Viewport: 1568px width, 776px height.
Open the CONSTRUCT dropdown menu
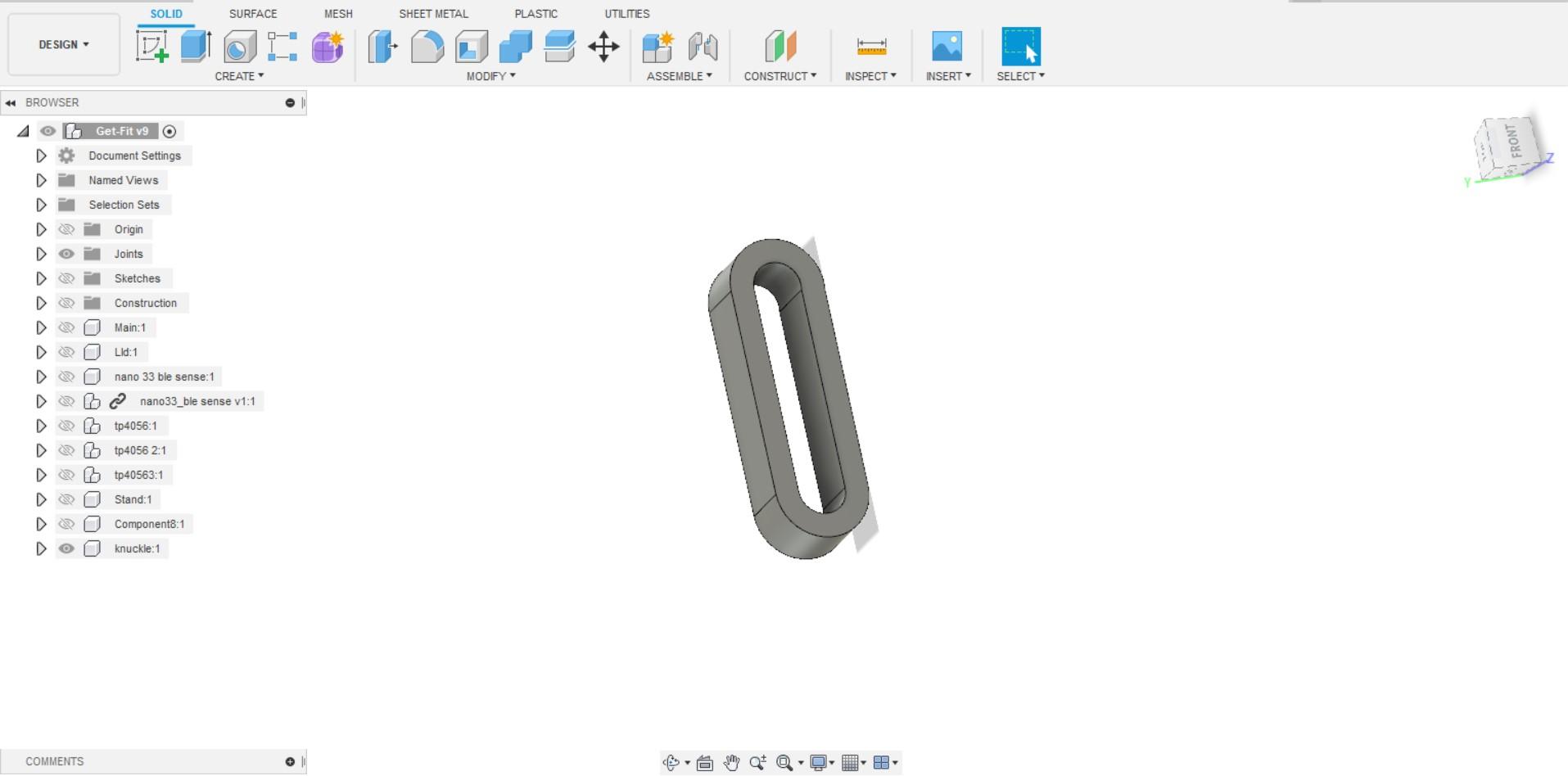(x=780, y=76)
